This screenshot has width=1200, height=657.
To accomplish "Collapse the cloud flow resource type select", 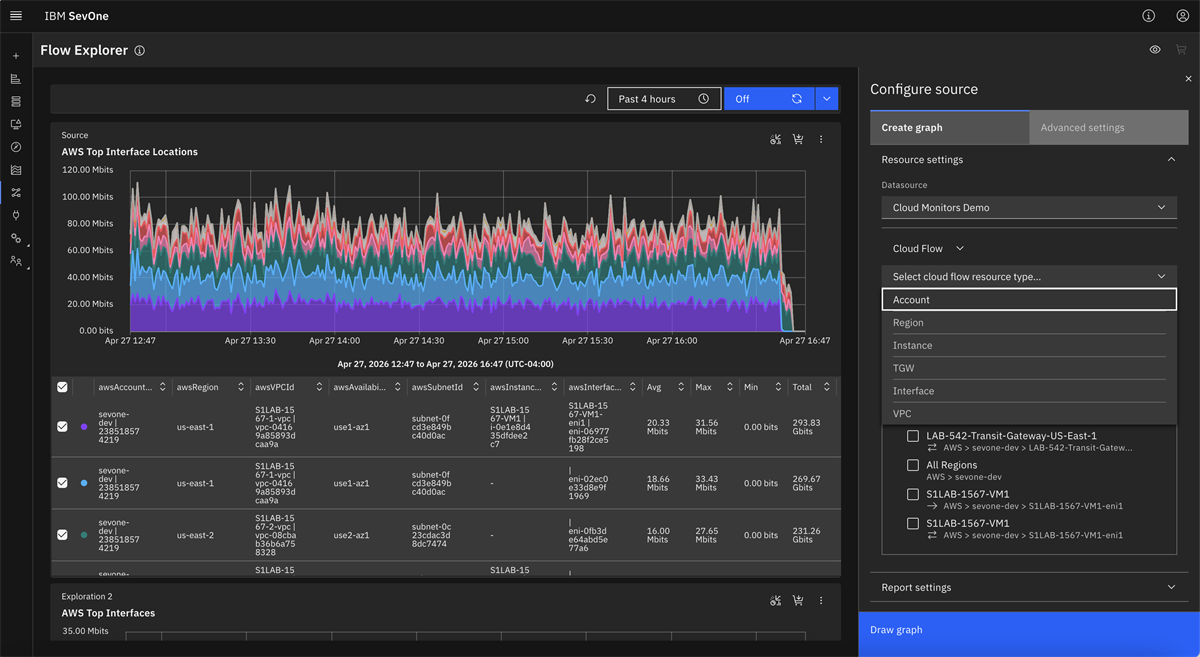I will 1029,276.
